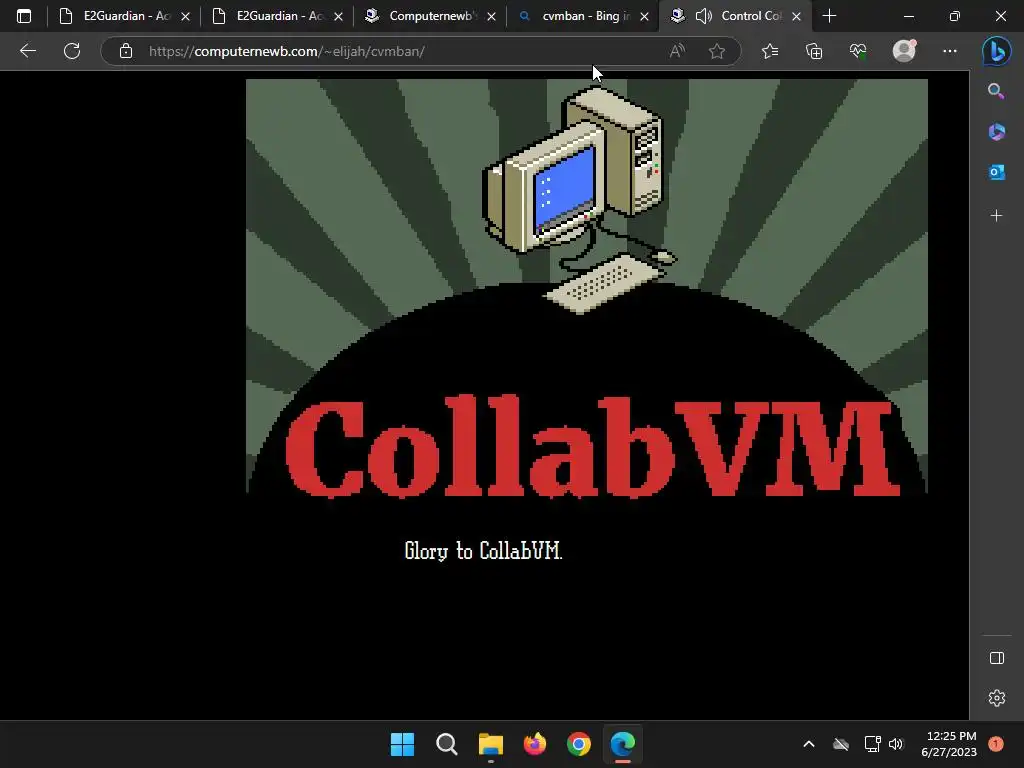
Task: Close the Control Col tab
Action: (797, 16)
